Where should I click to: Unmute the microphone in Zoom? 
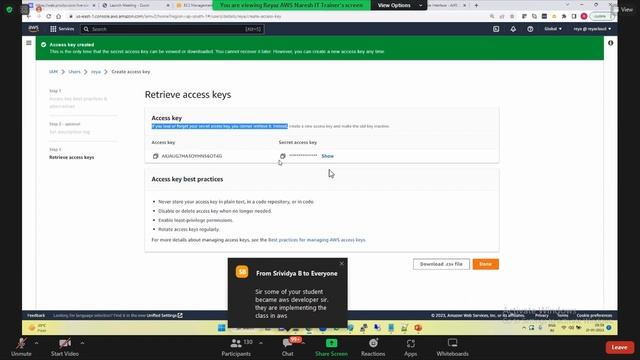point(21,347)
